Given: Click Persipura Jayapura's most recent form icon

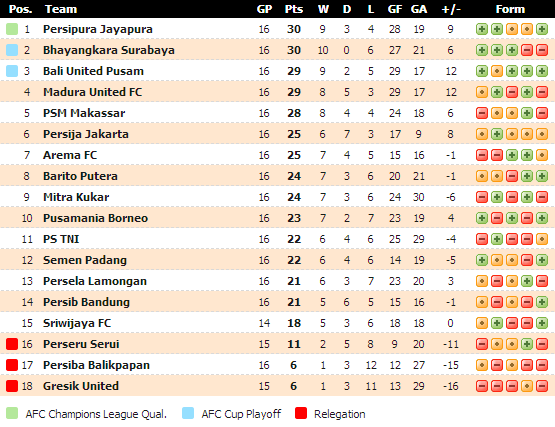Looking at the screenshot, I should click(542, 29).
